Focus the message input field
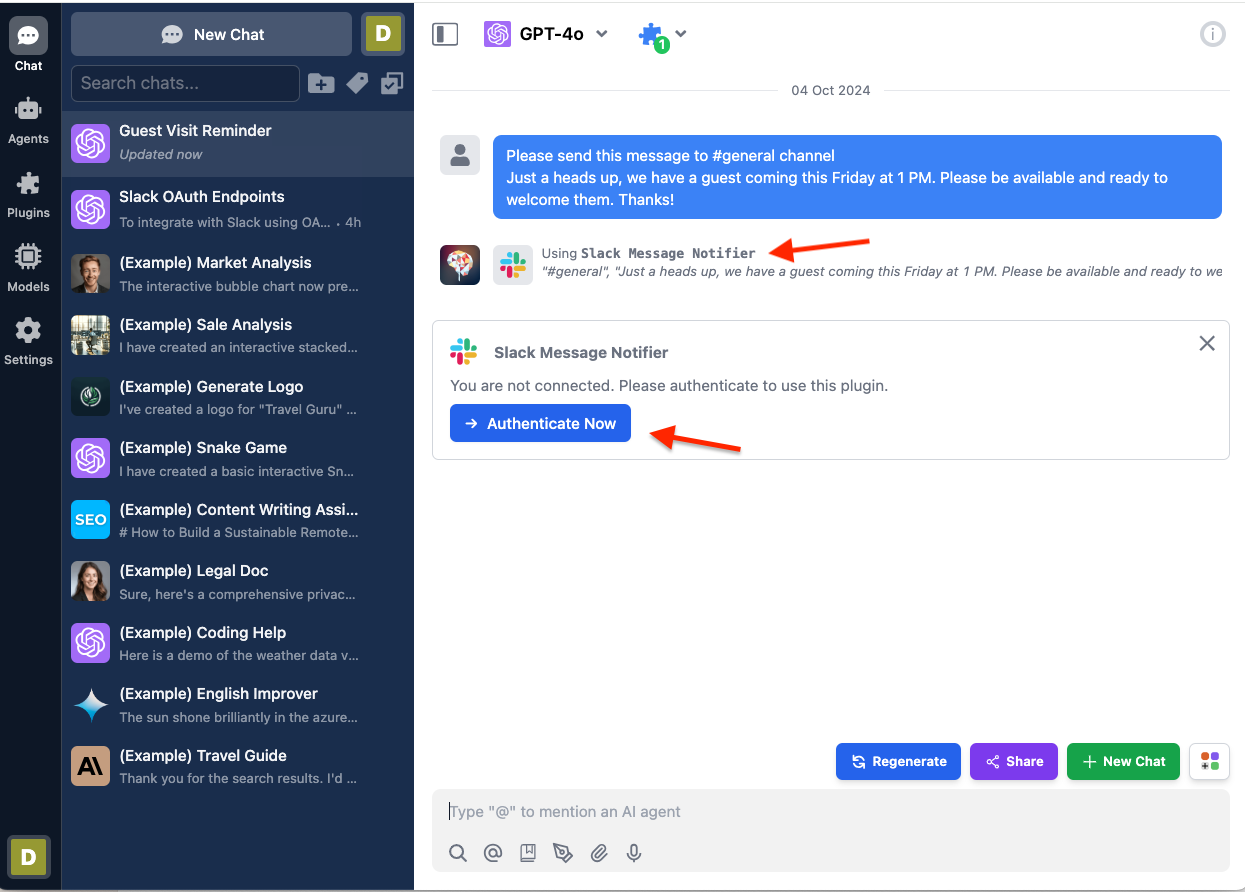This screenshot has height=892, width=1245. [x=830, y=812]
